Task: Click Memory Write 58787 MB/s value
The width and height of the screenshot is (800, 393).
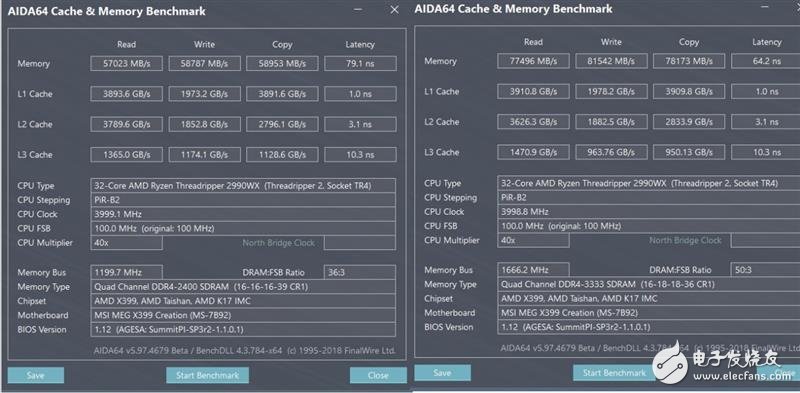Action: tap(204, 63)
